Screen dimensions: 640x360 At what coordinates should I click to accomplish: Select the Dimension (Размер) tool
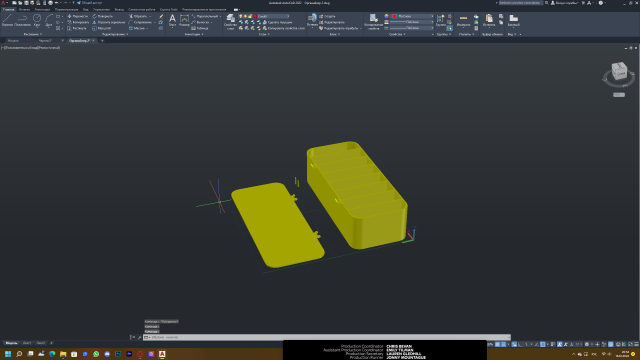click(184, 20)
